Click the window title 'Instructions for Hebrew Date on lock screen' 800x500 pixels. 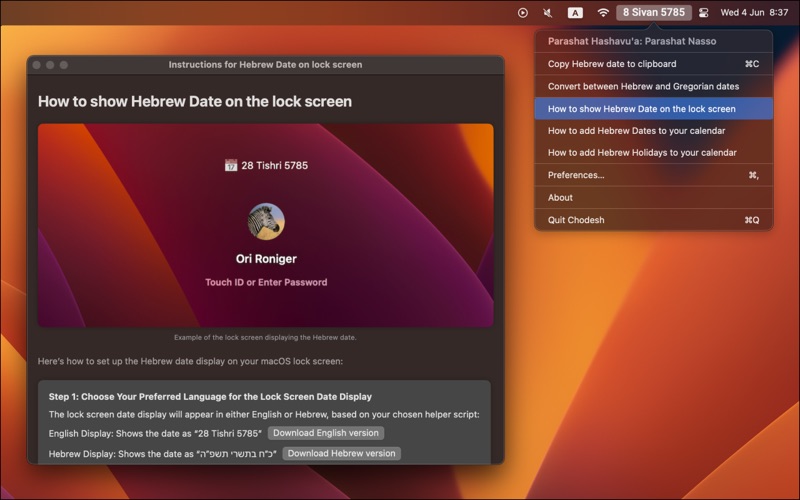[x=265, y=65]
